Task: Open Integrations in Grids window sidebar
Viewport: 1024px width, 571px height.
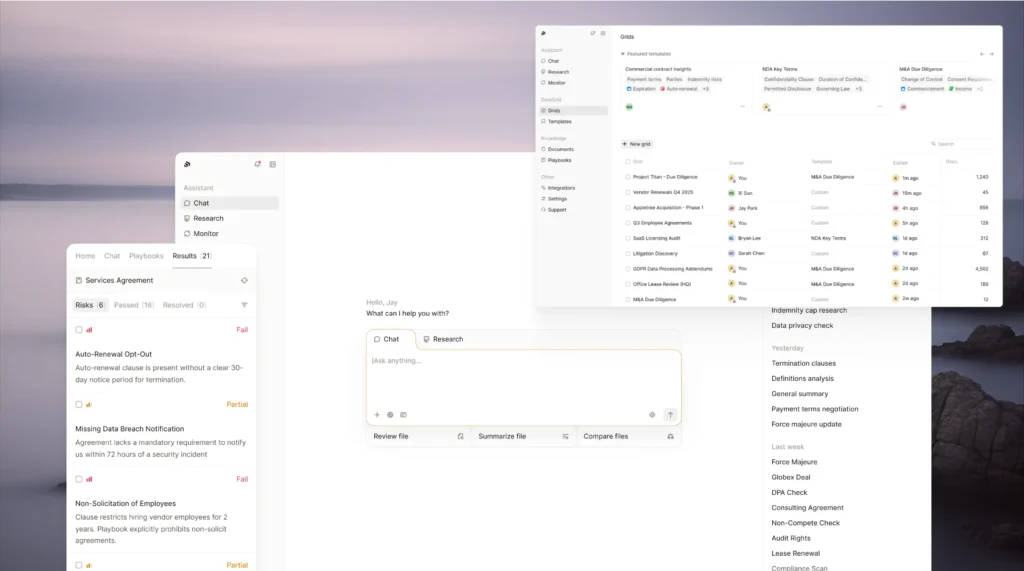Action: [560, 187]
